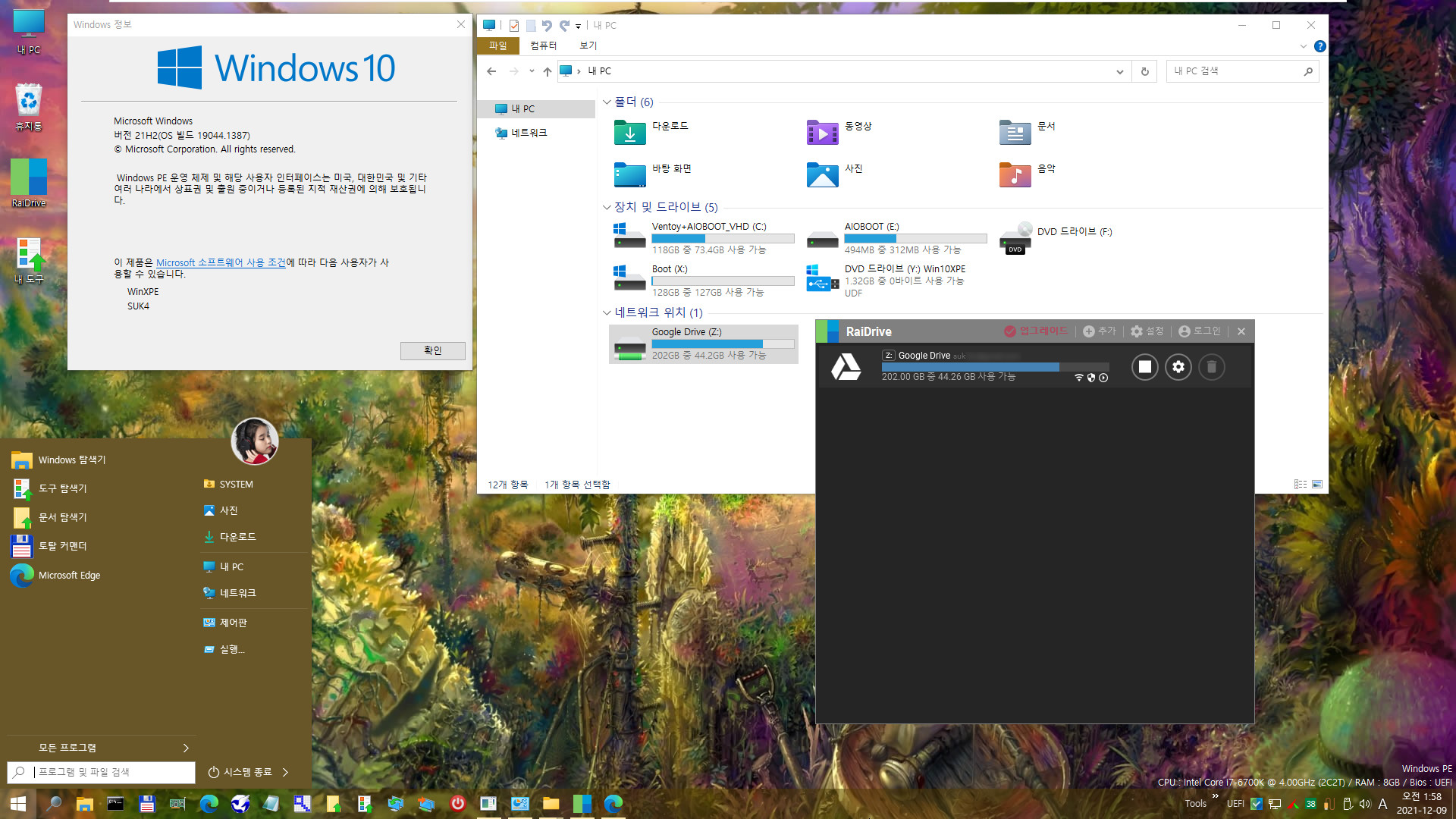
Task: Open the 컴퓨터 ribbon tab in Explorer
Action: tap(543, 45)
